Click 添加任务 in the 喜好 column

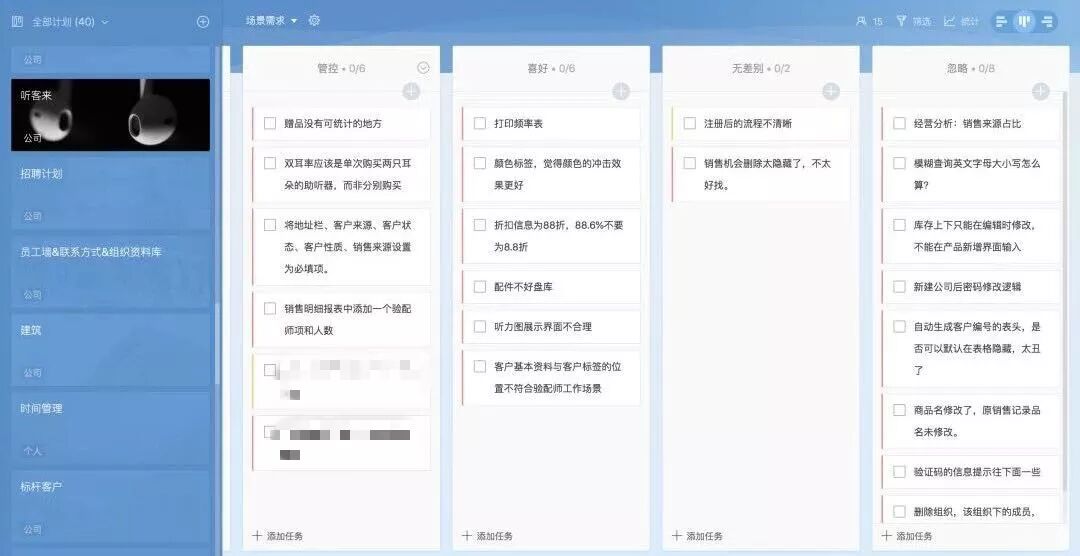[488, 535]
